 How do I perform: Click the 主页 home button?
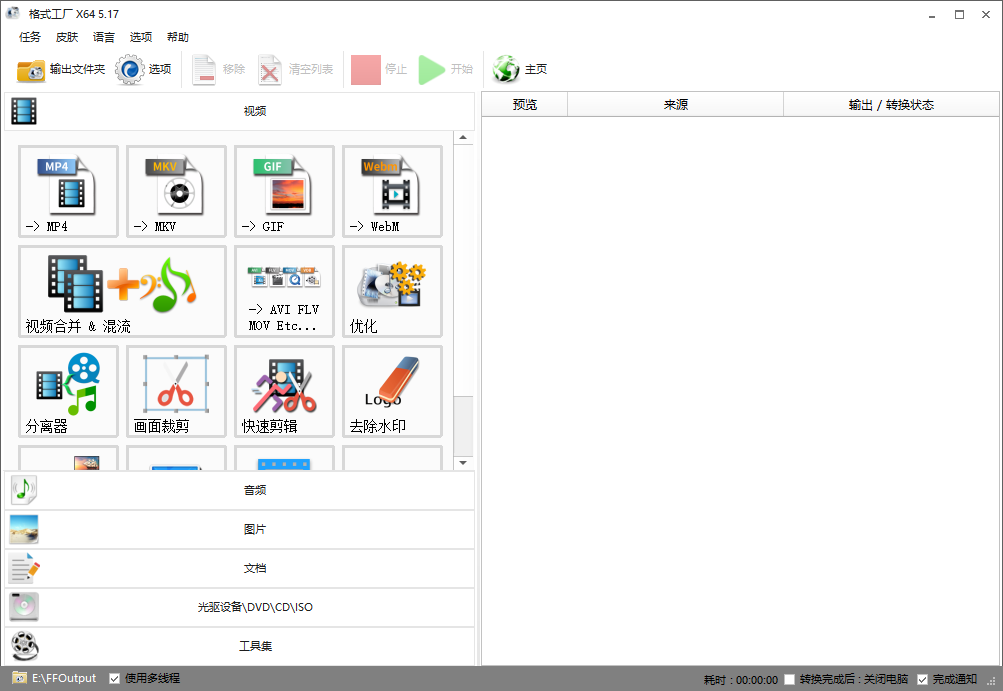click(521, 69)
